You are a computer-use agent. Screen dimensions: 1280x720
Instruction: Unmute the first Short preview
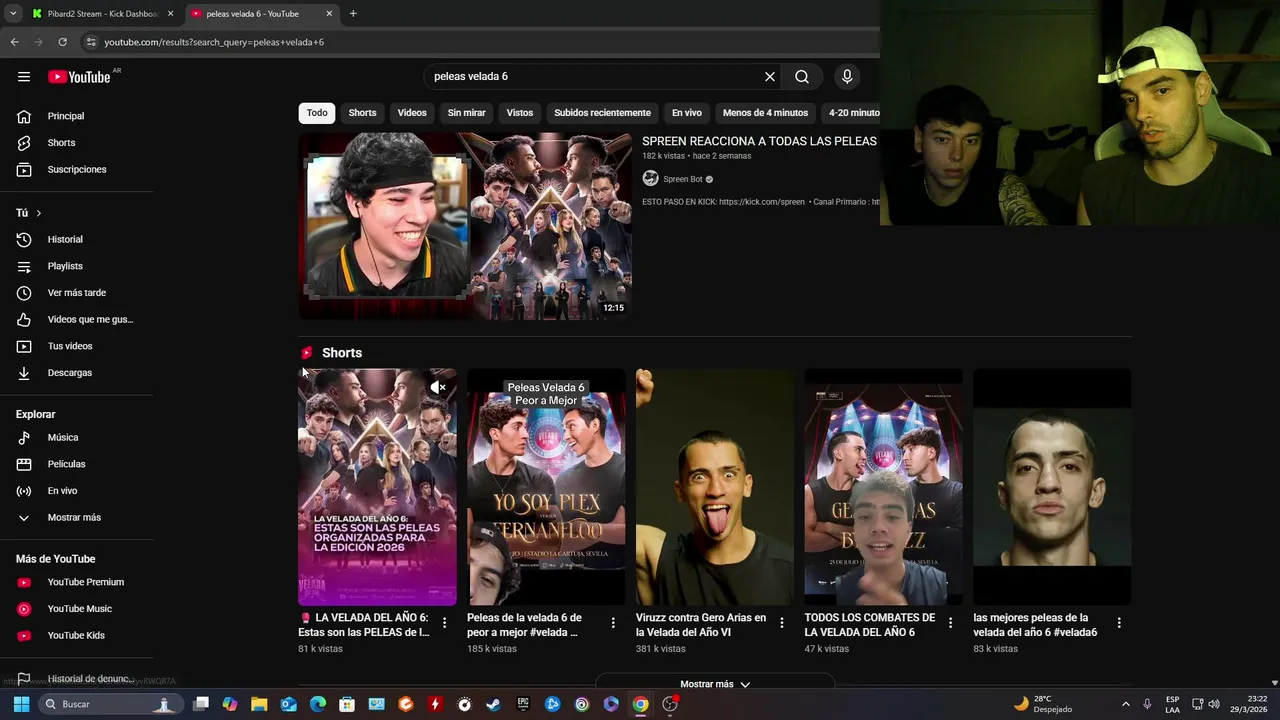(438, 387)
